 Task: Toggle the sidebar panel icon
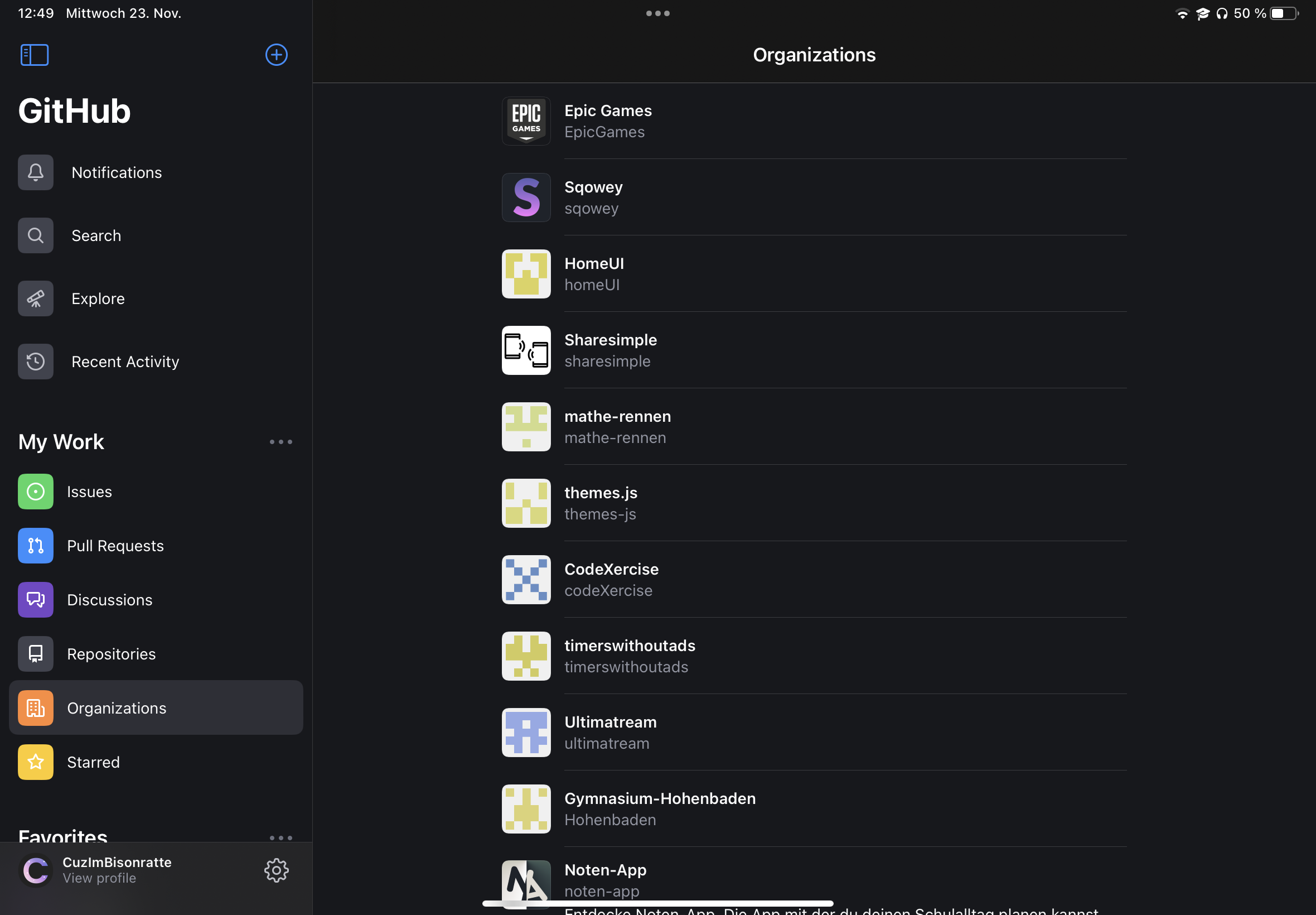tap(35, 55)
